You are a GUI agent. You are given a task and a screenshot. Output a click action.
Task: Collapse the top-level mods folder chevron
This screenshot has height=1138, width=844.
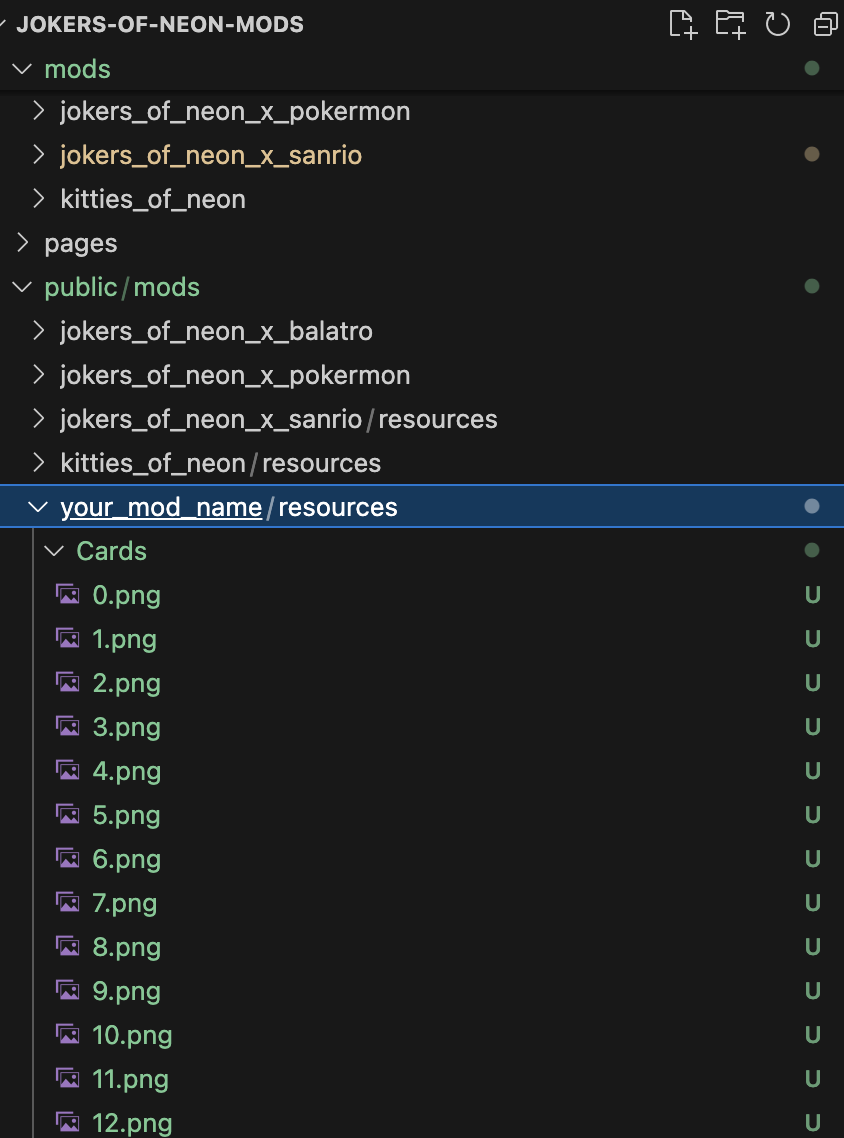[x=22, y=69]
